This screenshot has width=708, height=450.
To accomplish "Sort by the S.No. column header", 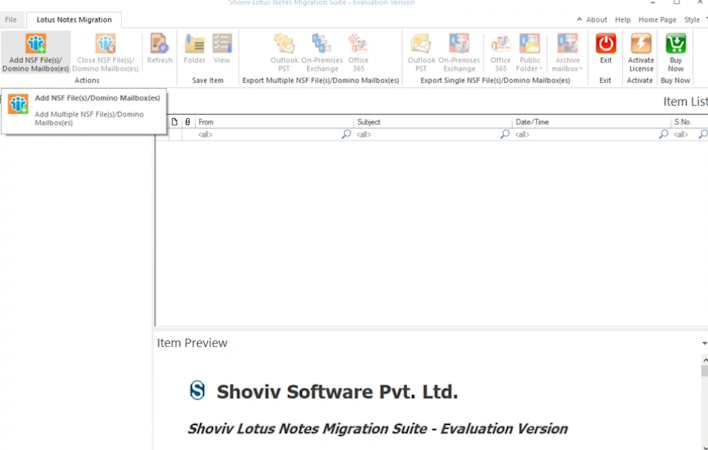I will point(689,122).
